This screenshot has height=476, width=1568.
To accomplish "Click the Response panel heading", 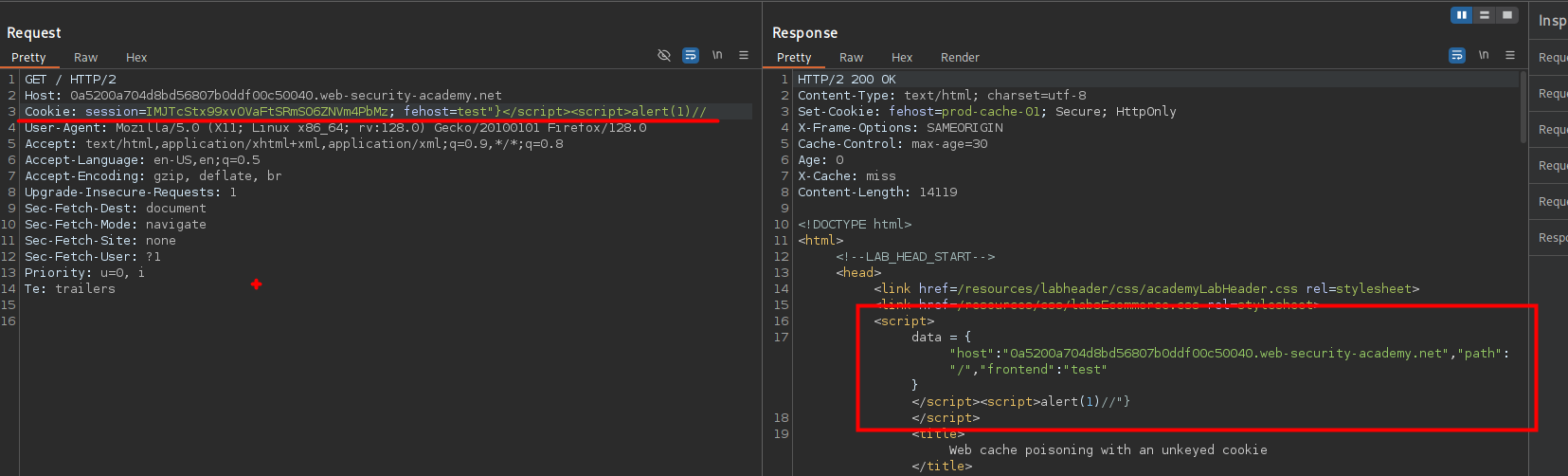I will (805, 33).
